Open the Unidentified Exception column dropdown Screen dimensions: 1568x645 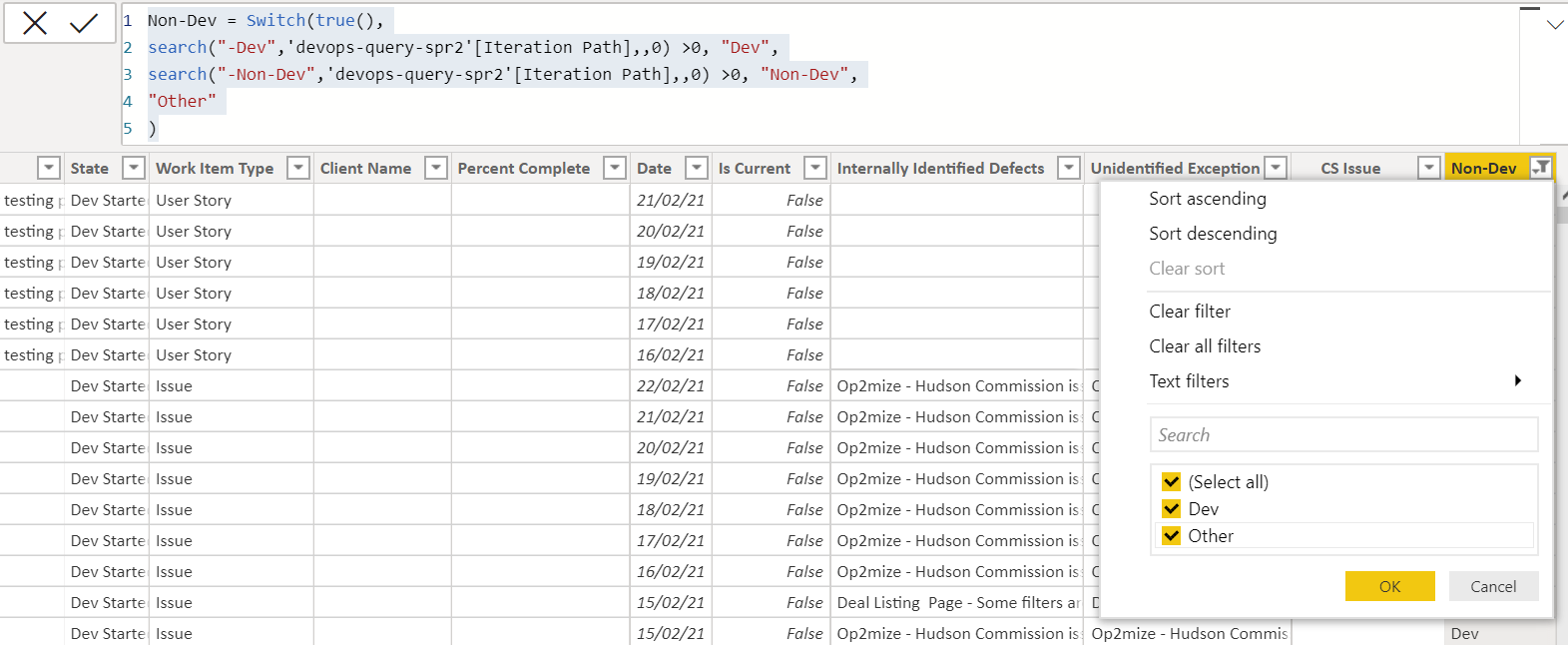coord(1276,168)
